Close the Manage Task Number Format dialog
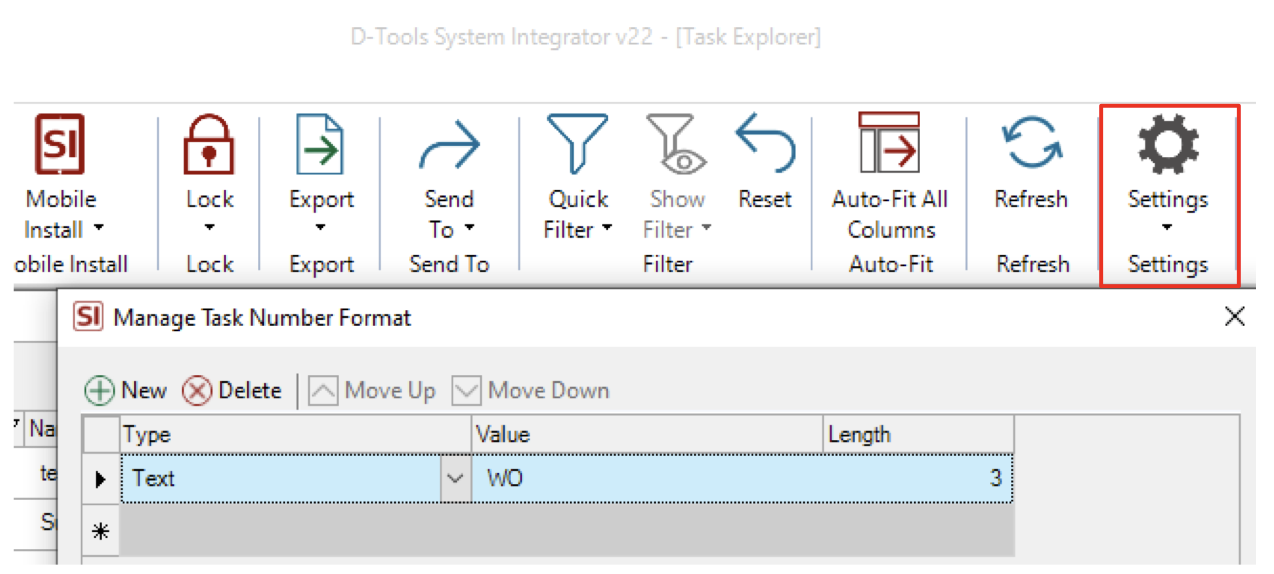This screenshot has height=574, width=1274. (x=1235, y=317)
